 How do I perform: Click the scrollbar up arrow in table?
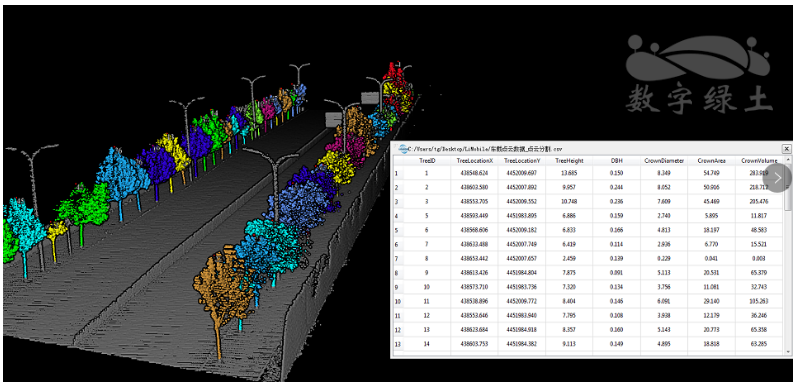point(788,160)
